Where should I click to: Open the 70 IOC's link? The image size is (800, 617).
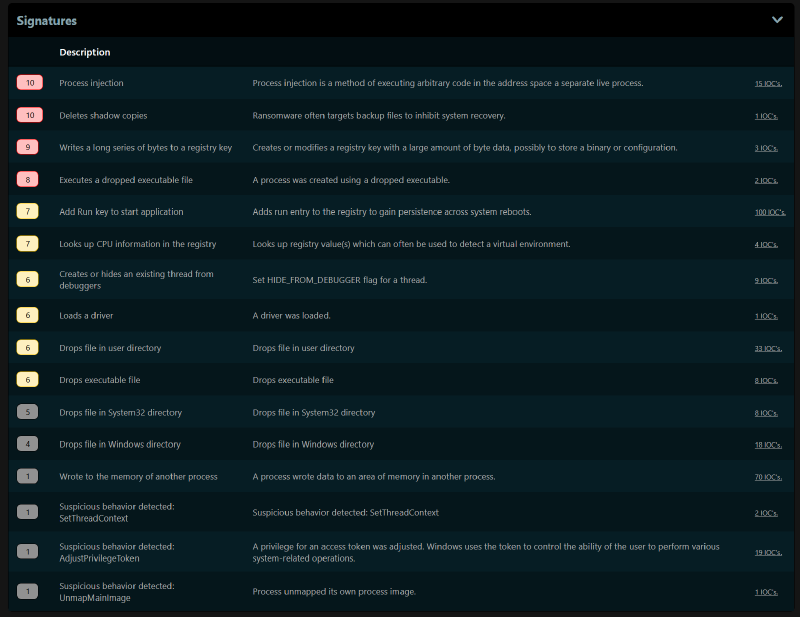(768, 478)
